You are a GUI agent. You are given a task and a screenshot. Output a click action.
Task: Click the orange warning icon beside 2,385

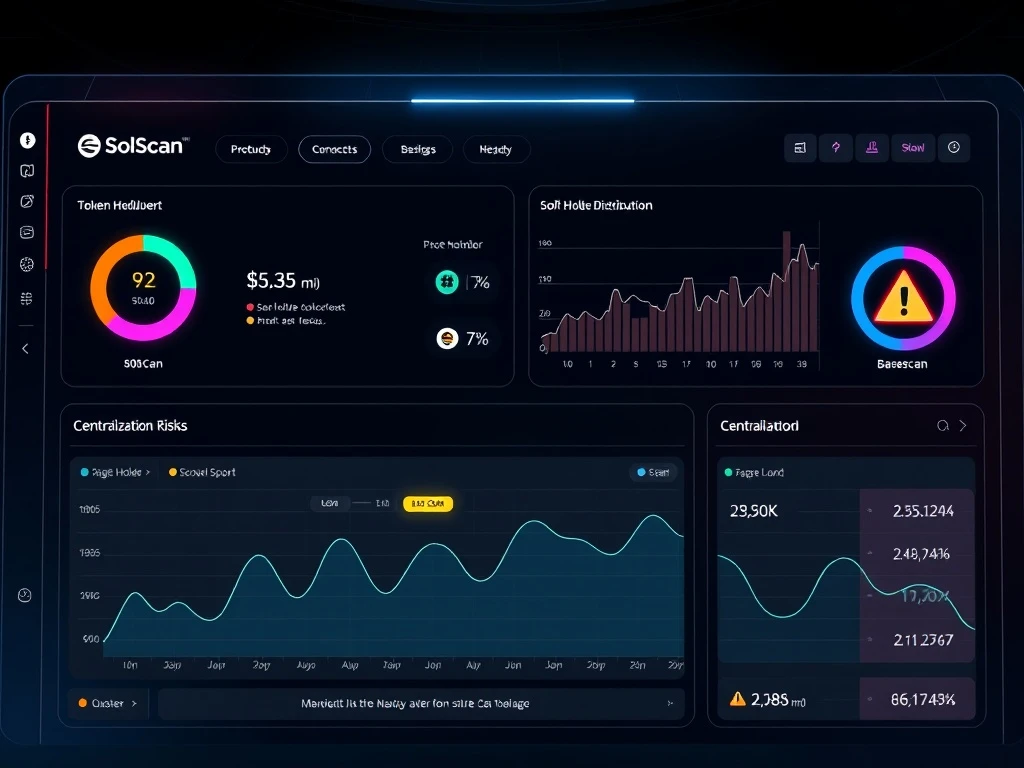pyautogui.click(x=738, y=699)
